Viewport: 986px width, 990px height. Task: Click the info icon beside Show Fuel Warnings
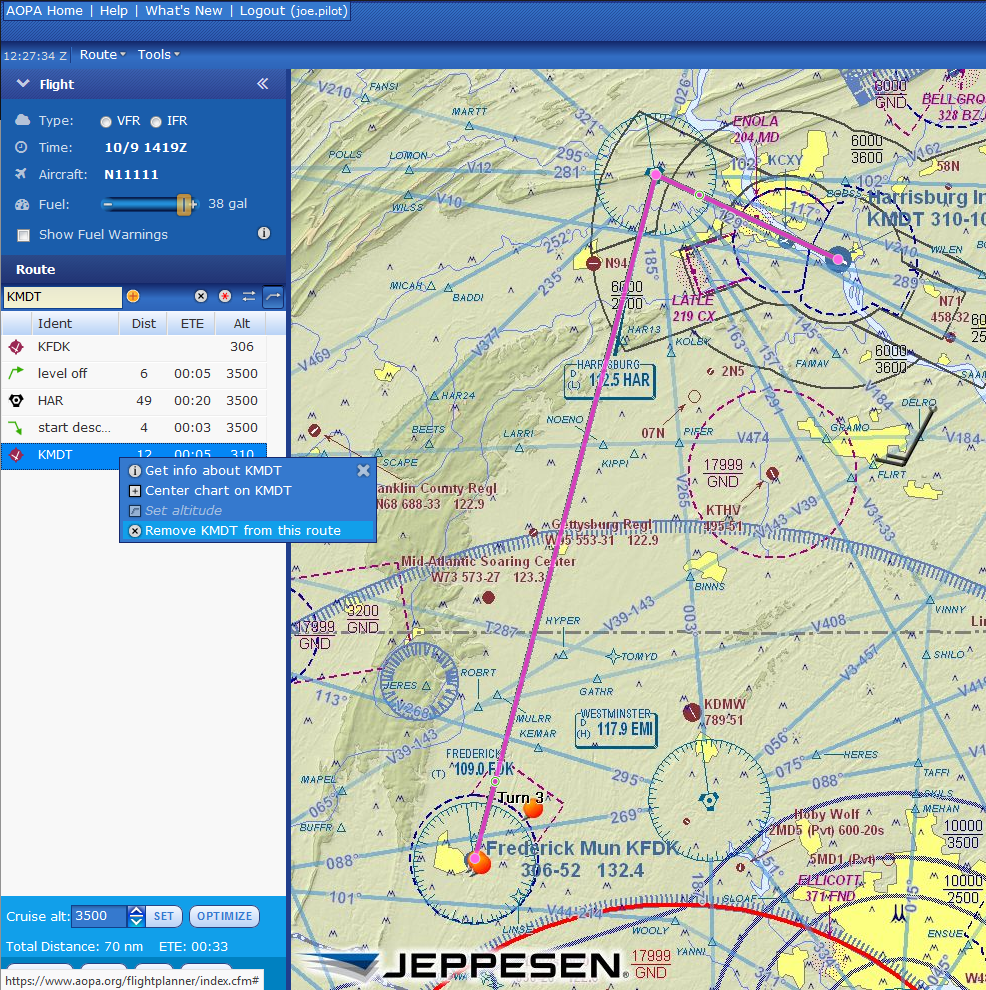pyautogui.click(x=264, y=234)
